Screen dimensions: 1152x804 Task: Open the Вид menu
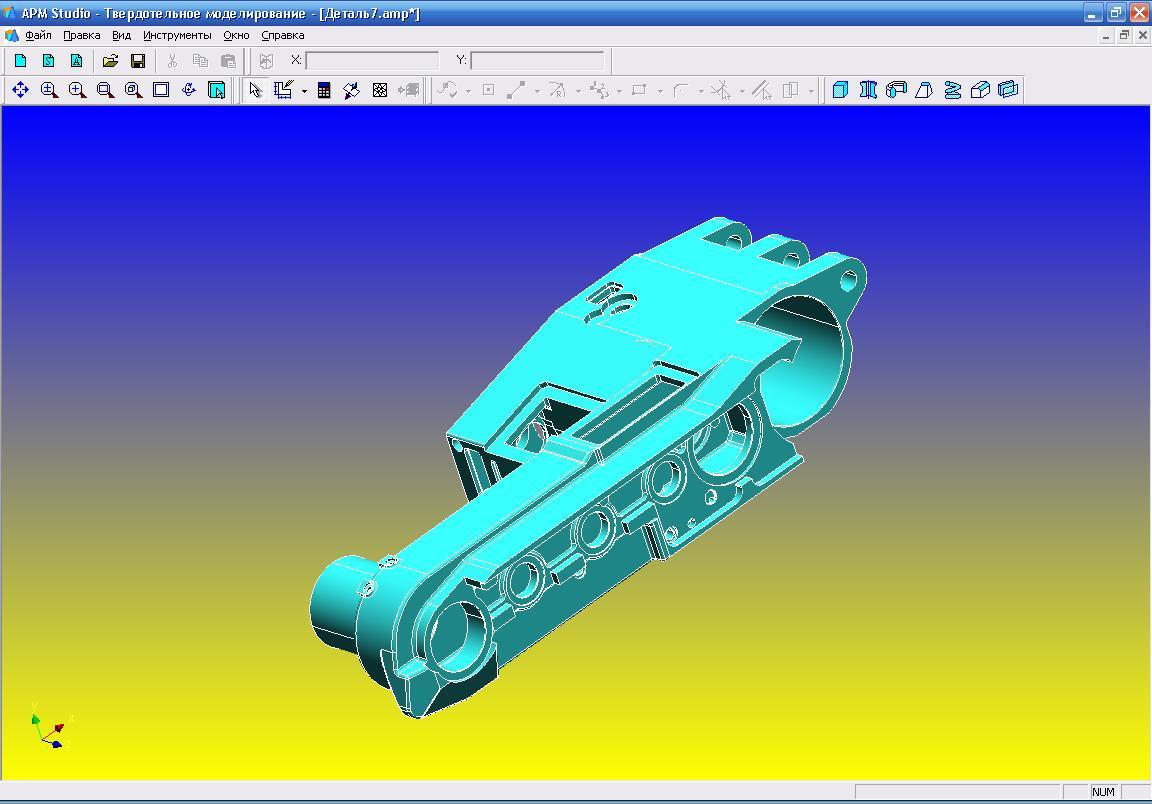pos(121,35)
